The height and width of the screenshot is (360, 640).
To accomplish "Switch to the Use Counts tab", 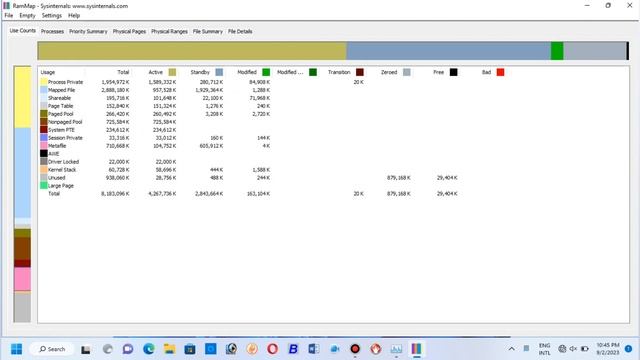I will 22,31.
